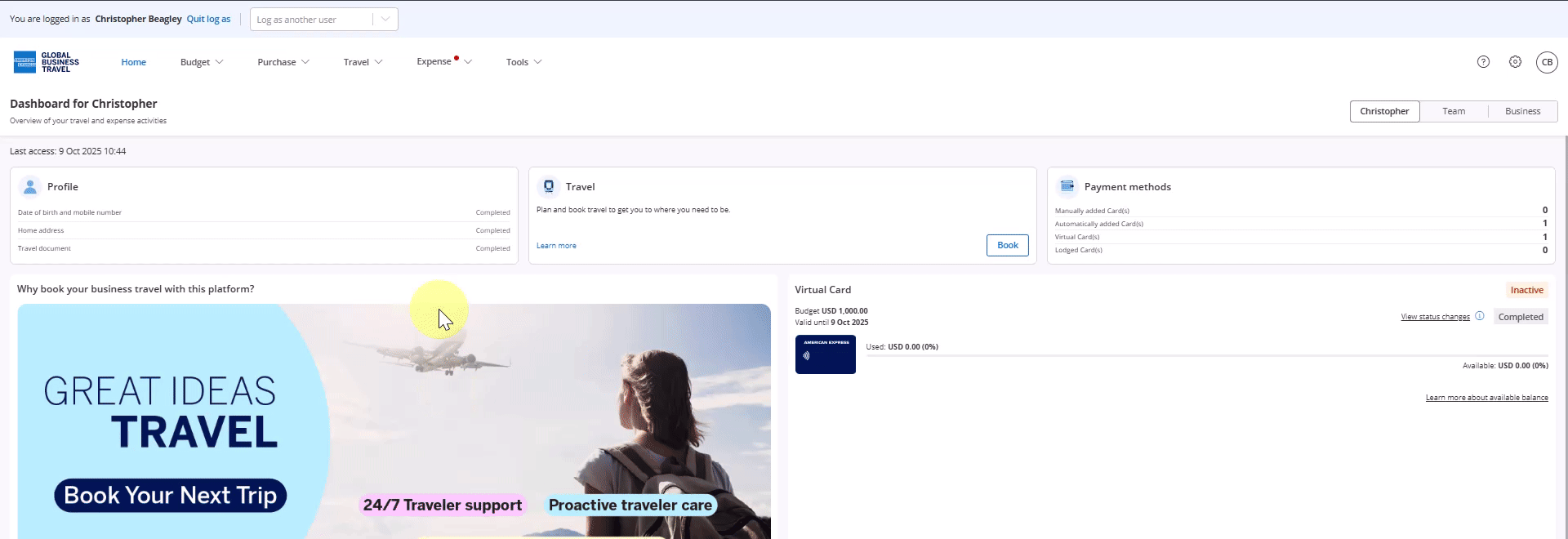Click the Proactive traveler care banner label
Viewport: 1568px width, 539px height.
(630, 506)
